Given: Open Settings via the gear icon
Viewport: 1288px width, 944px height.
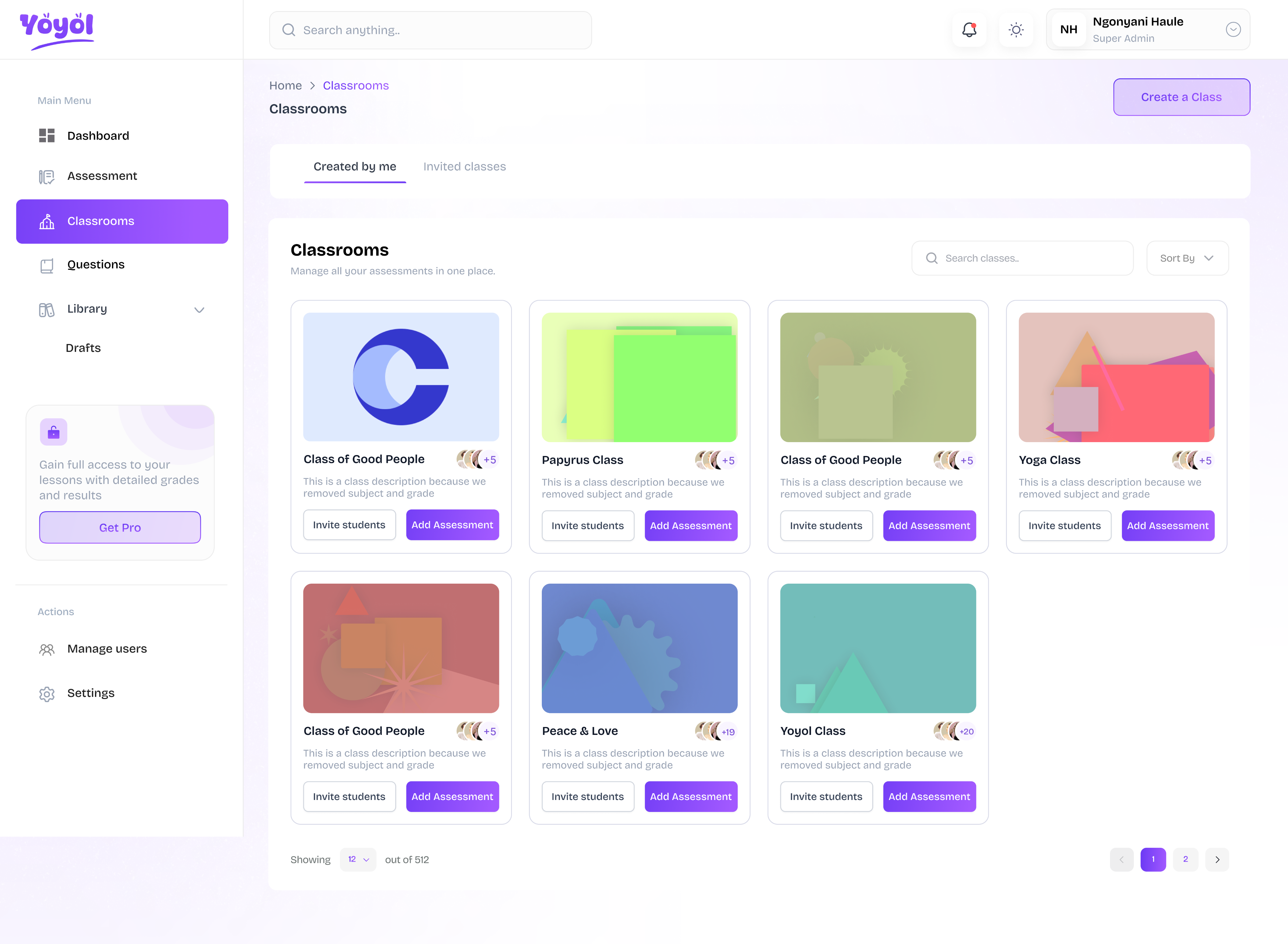Looking at the screenshot, I should (47, 694).
